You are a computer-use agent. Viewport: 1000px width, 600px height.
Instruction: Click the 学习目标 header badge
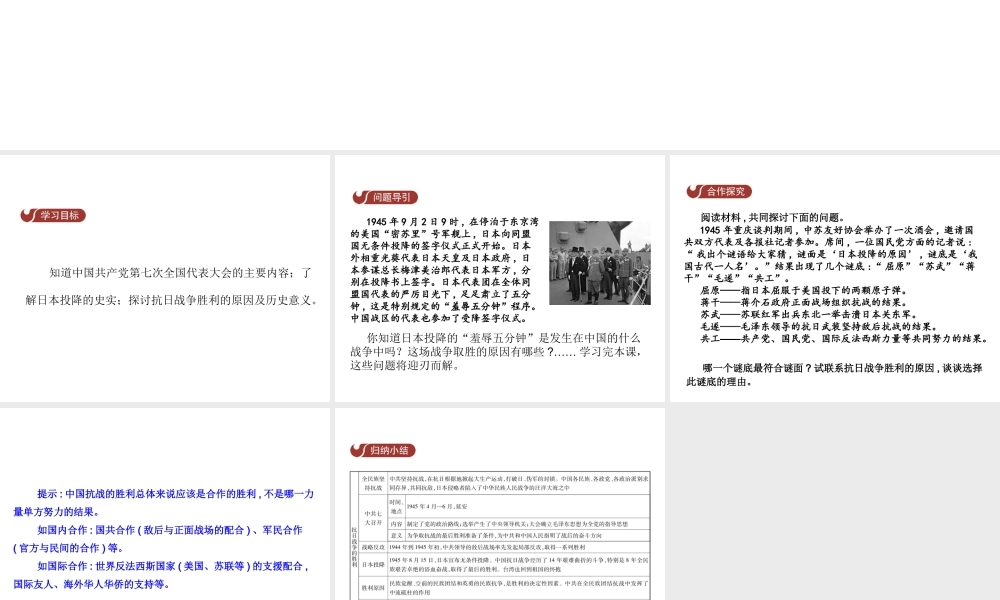(x=53, y=216)
